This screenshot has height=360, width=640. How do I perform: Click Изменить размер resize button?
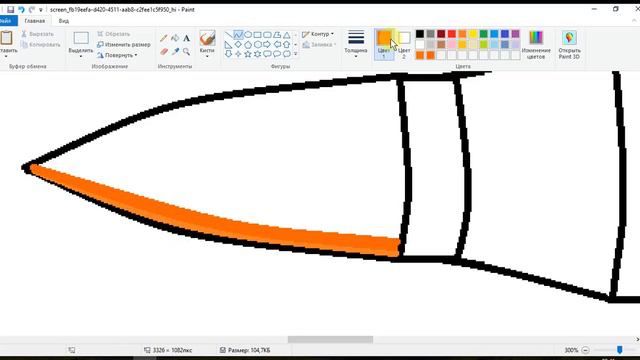pyautogui.click(x=124, y=44)
